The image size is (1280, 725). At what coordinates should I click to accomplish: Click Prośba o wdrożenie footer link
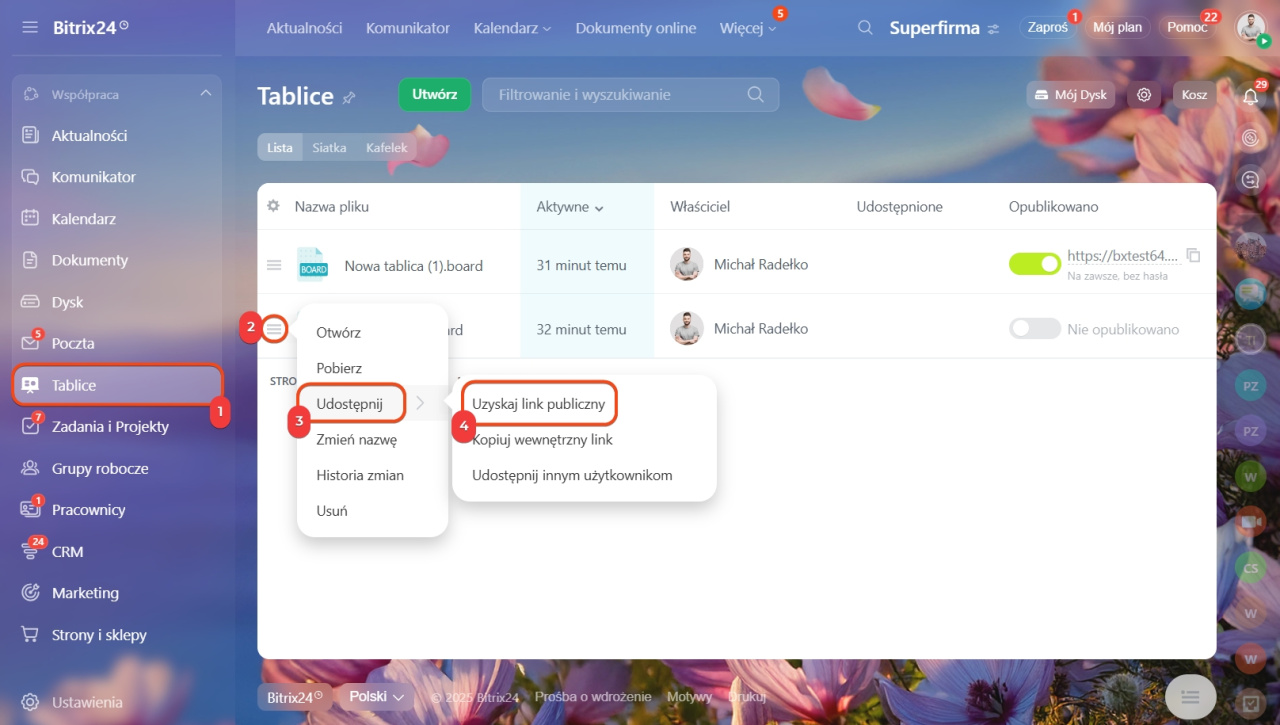point(593,697)
